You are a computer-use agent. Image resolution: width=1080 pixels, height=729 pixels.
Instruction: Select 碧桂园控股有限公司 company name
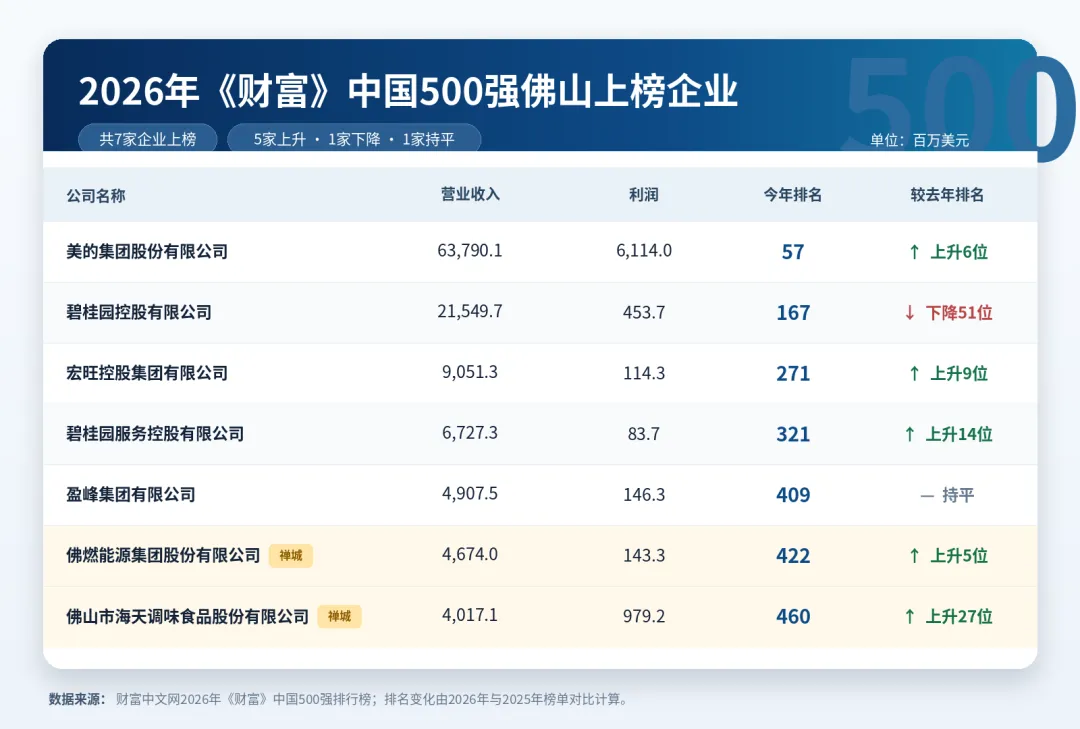point(138,312)
